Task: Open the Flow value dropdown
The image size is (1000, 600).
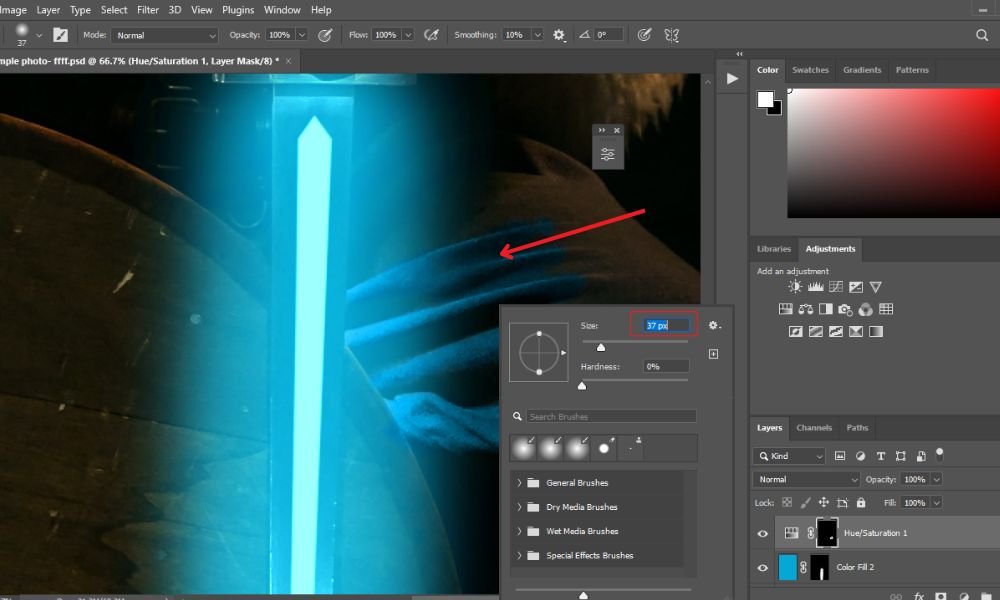Action: (x=409, y=35)
